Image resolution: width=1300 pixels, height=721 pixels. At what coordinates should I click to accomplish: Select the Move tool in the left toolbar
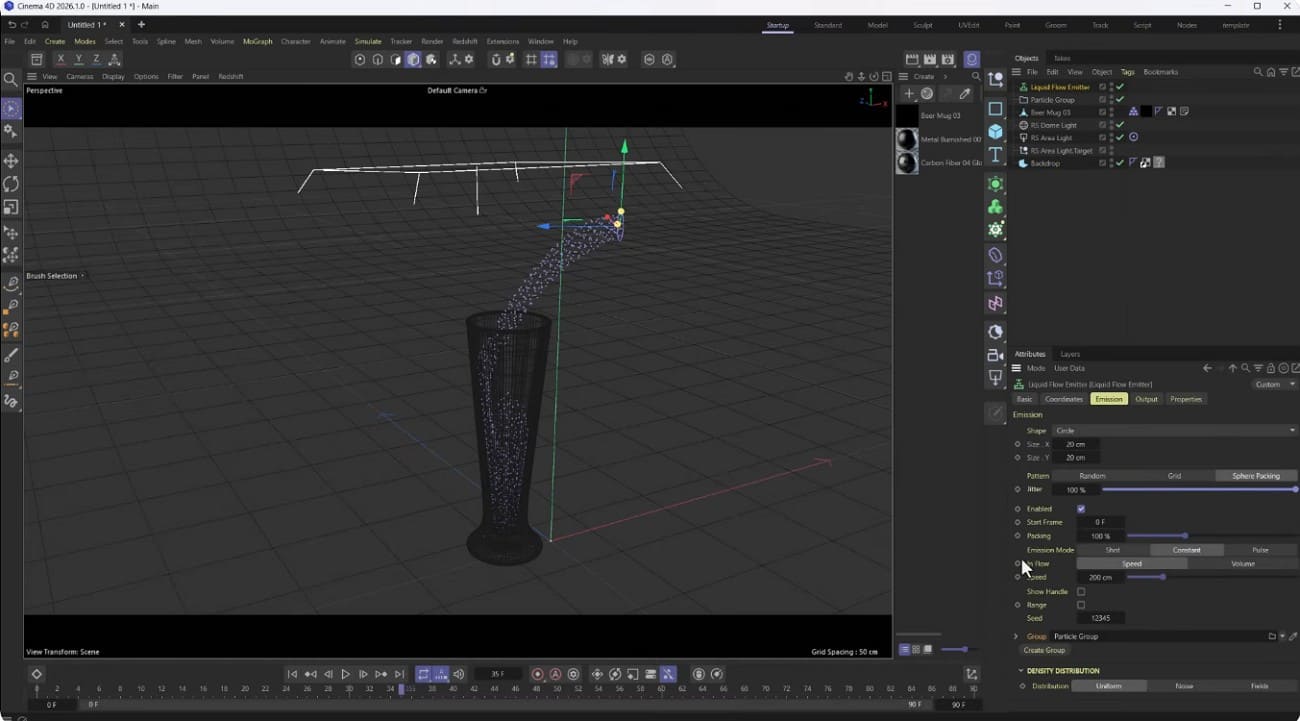10,160
